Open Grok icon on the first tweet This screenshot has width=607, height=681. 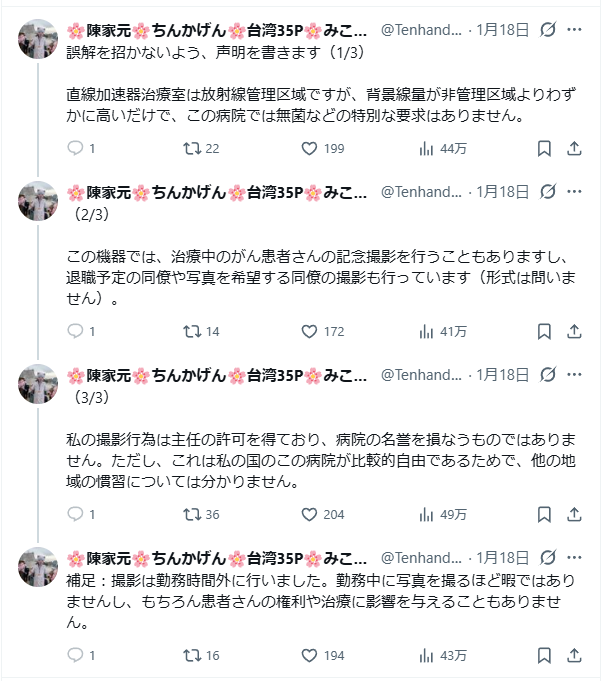547,30
